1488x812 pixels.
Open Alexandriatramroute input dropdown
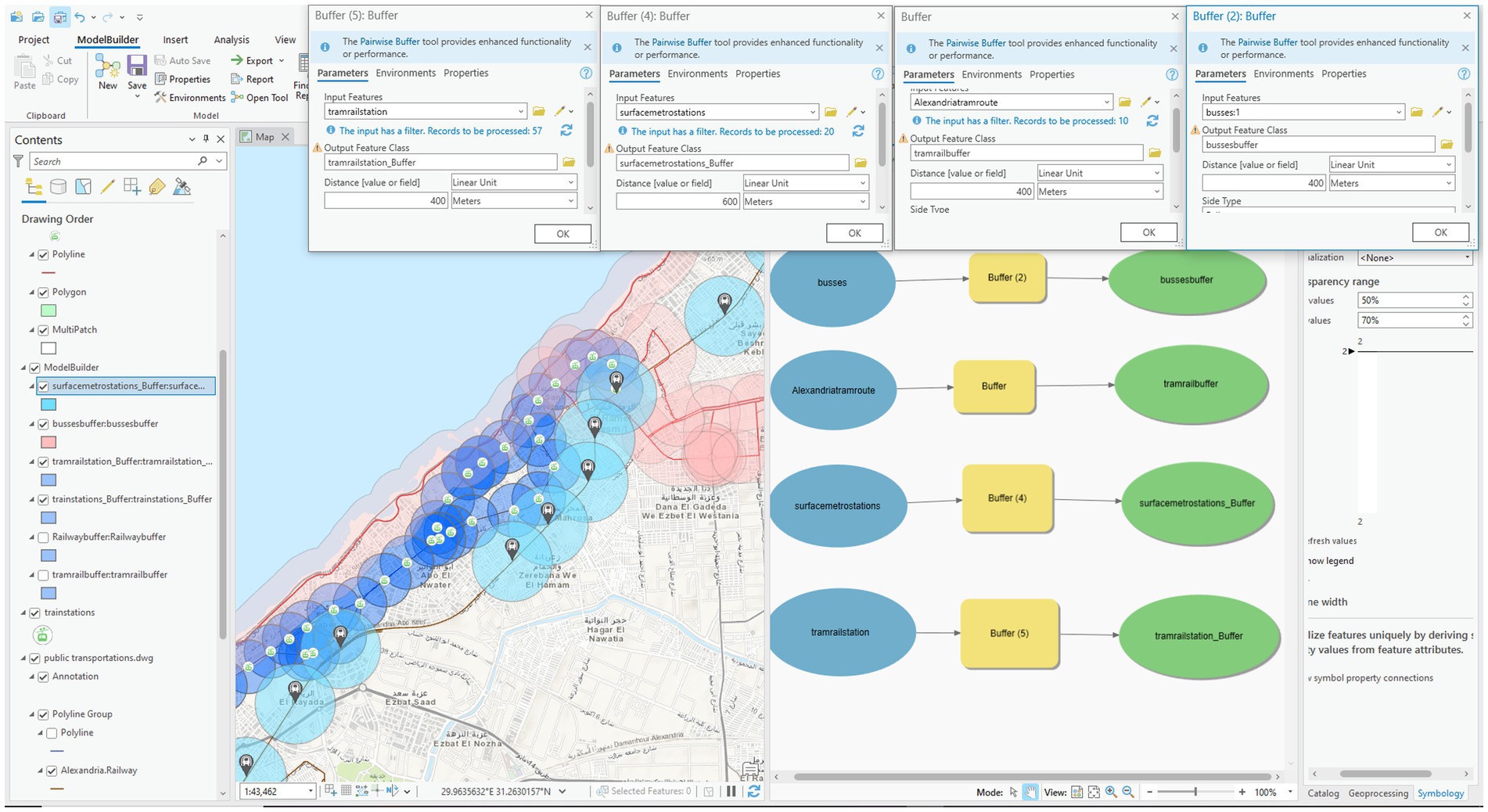(x=1106, y=102)
